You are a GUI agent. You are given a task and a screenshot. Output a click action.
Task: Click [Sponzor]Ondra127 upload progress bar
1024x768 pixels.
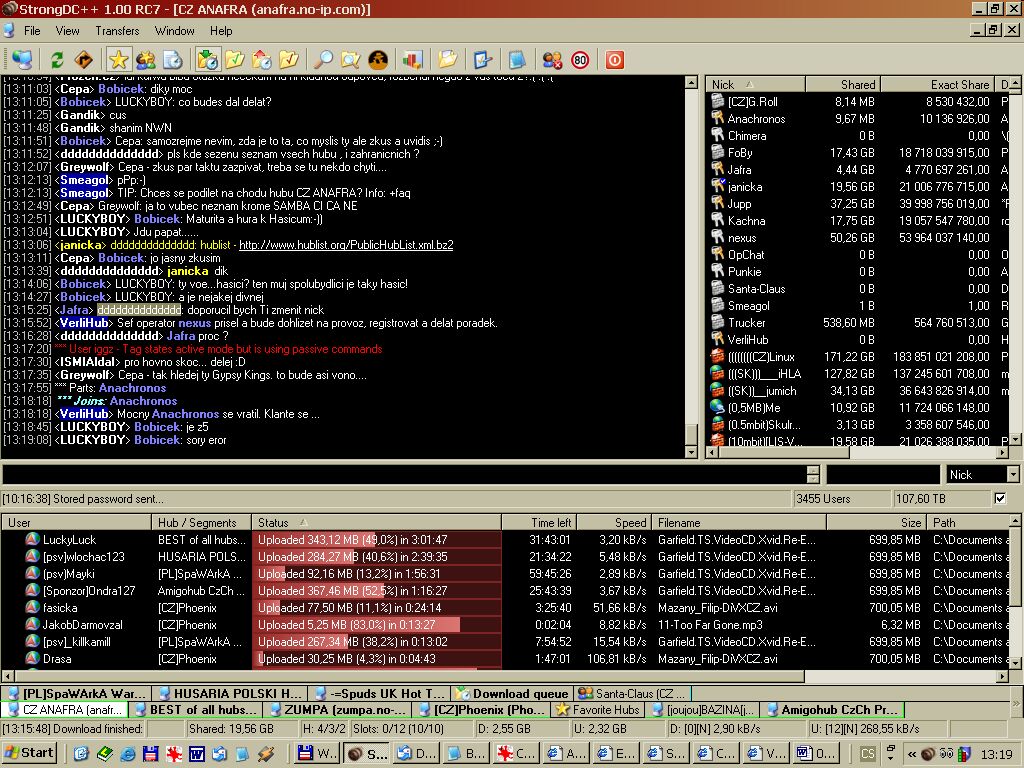376,591
